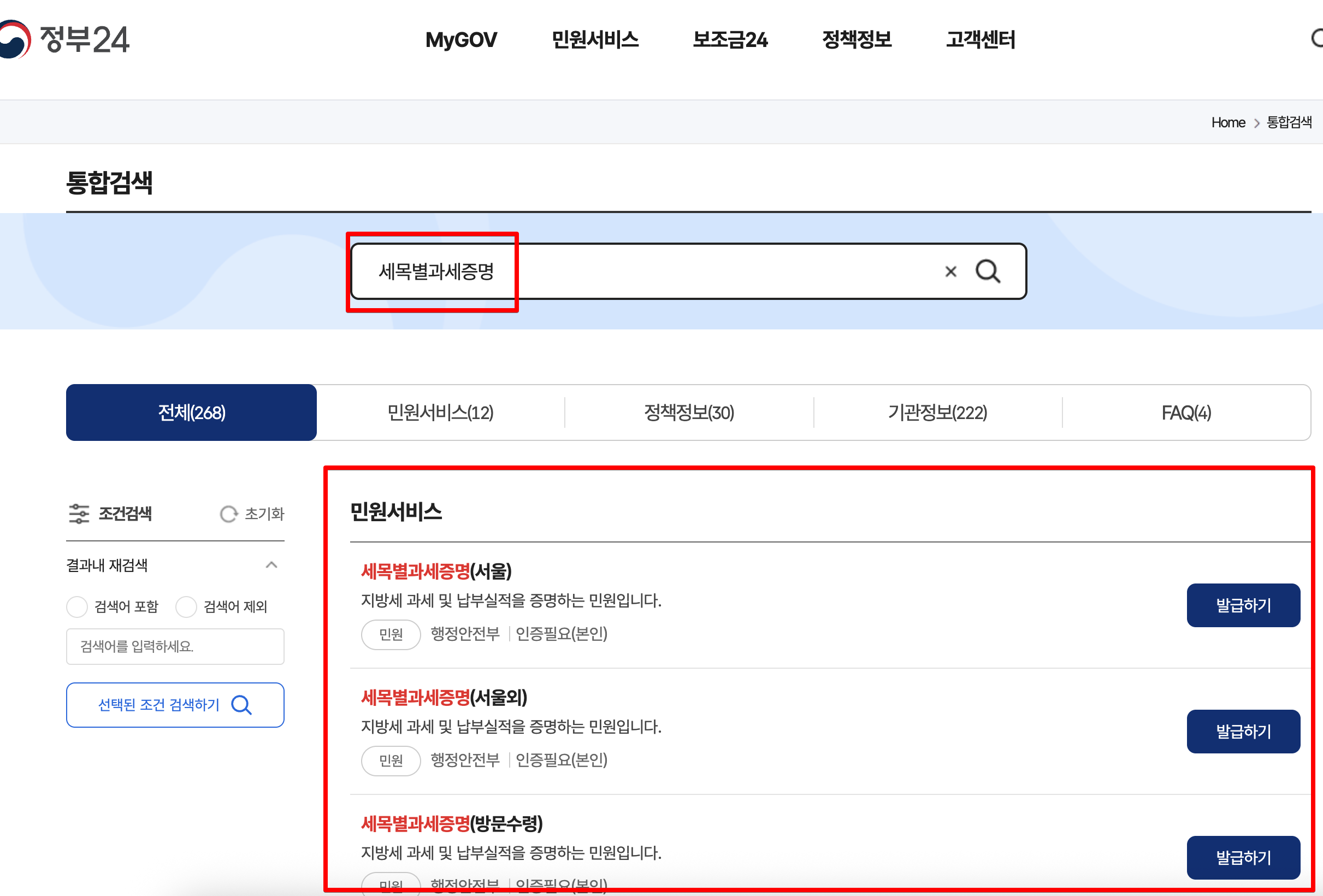Viewport: 1323px width, 896px height.
Task: Switch to the FAQ(4) tab
Action: [1185, 412]
